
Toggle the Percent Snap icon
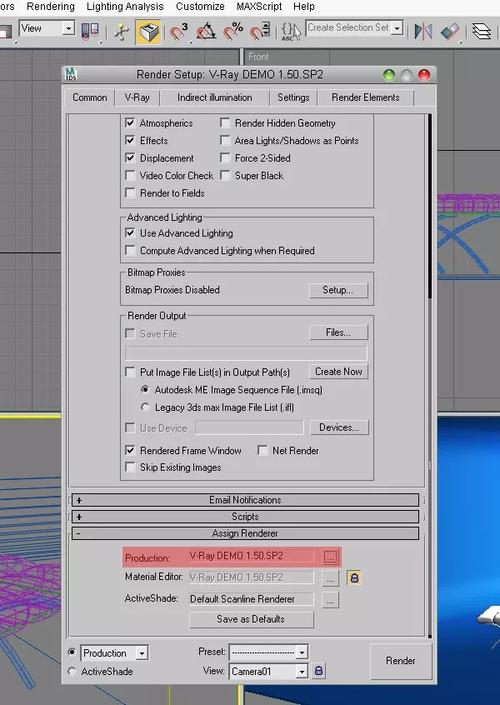tap(233, 32)
